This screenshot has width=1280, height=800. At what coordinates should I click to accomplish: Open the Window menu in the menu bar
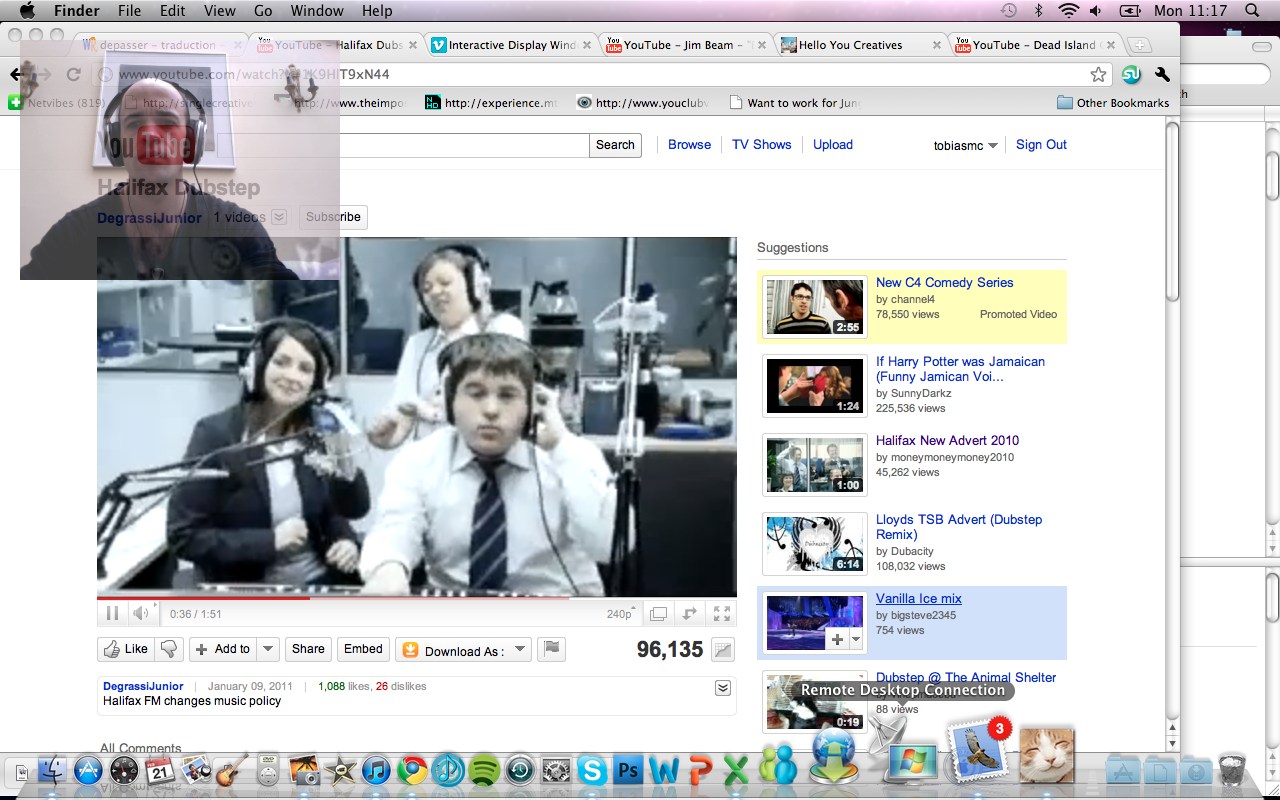point(316,11)
